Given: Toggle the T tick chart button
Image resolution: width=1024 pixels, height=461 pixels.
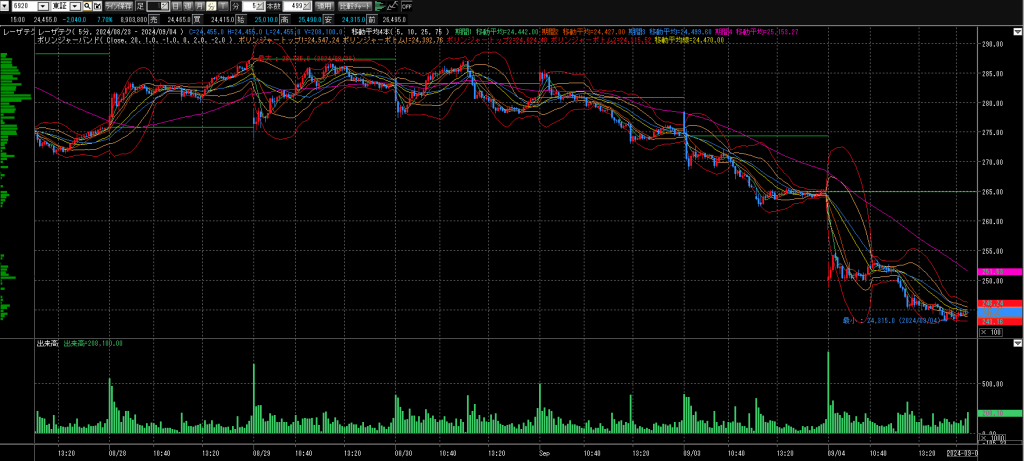Looking at the screenshot, I should pos(222,6).
